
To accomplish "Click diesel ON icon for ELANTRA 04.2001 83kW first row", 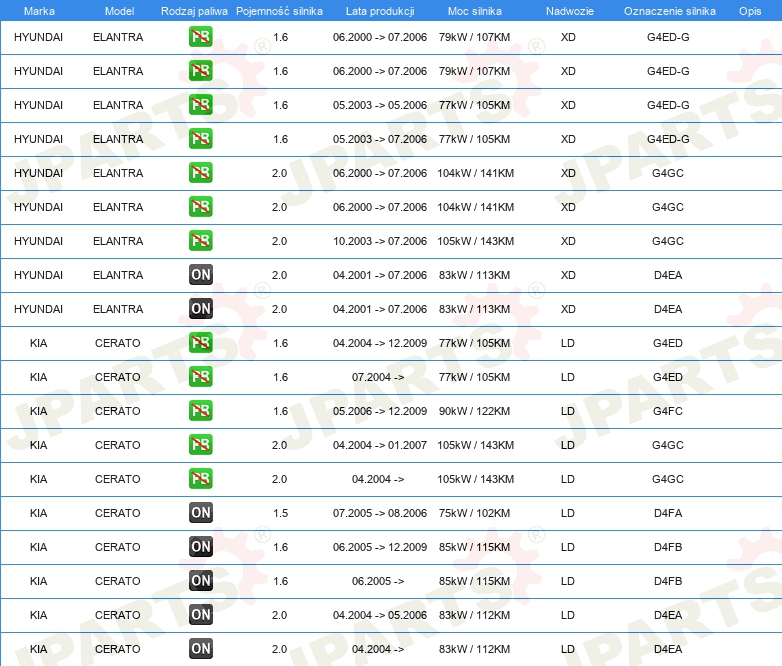I will click(200, 275).
